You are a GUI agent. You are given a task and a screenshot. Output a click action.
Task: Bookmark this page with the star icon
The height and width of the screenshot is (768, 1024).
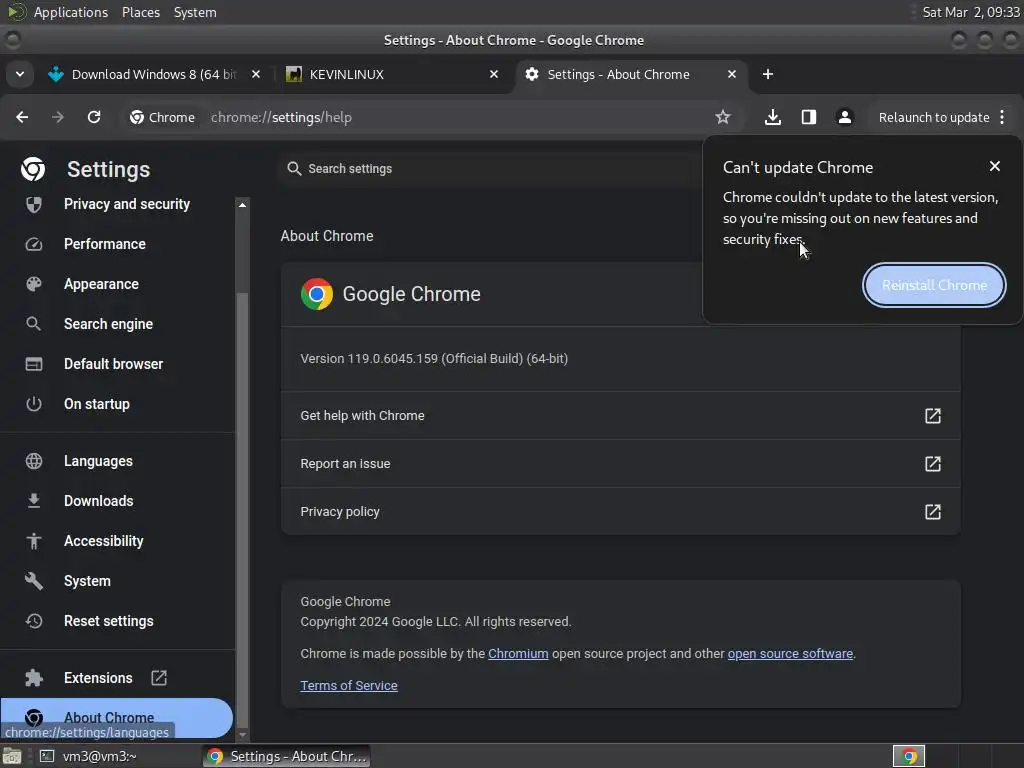(722, 117)
